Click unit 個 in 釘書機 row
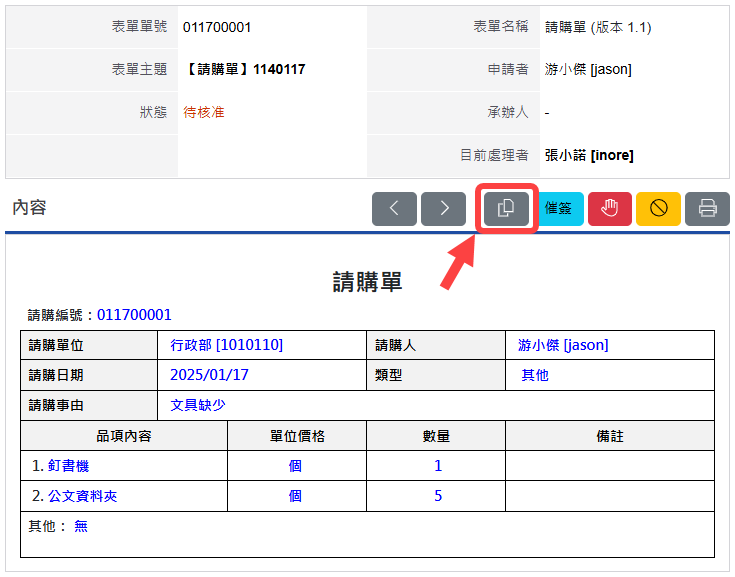This screenshot has height=577, width=735. (295, 466)
